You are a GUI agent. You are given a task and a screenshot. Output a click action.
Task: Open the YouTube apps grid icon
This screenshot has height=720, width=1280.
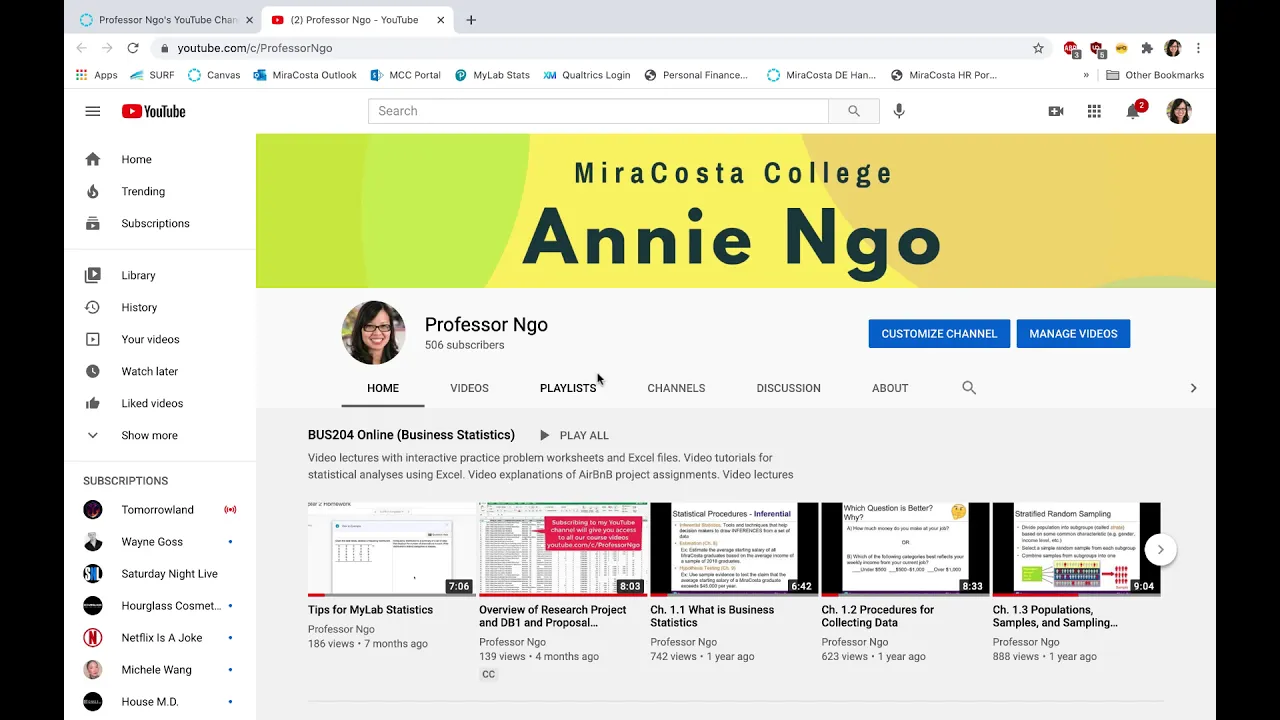(x=1094, y=111)
